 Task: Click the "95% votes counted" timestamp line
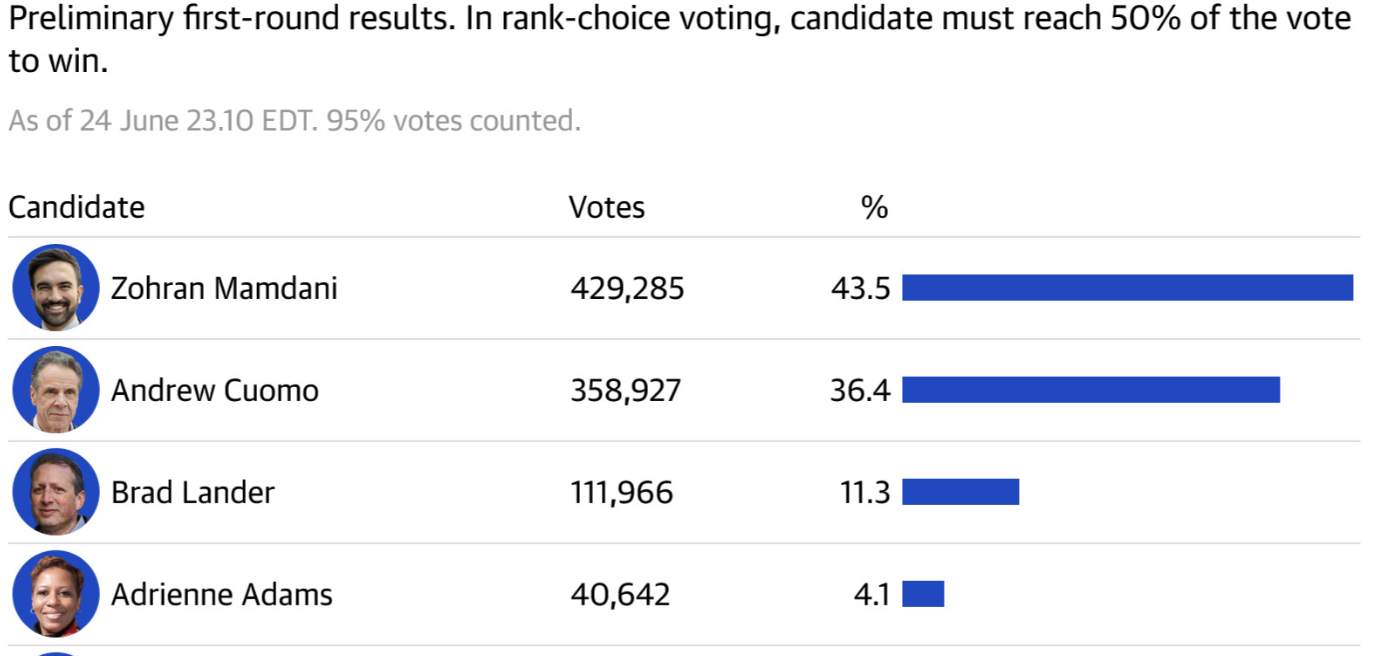(x=294, y=121)
